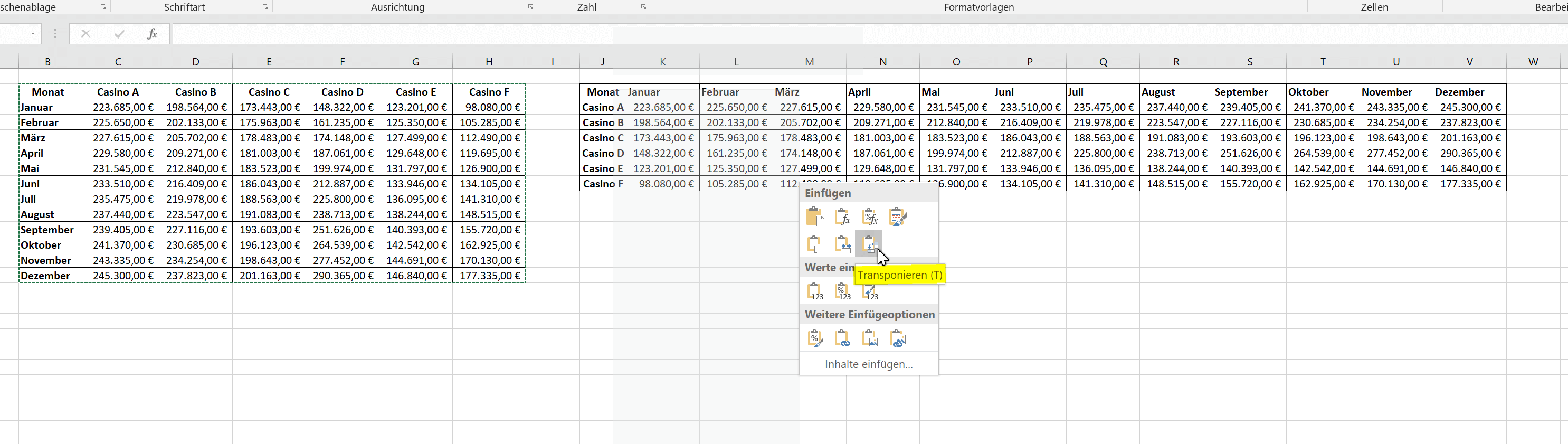Select the 'Casino D' header cell in left table

coord(343,92)
